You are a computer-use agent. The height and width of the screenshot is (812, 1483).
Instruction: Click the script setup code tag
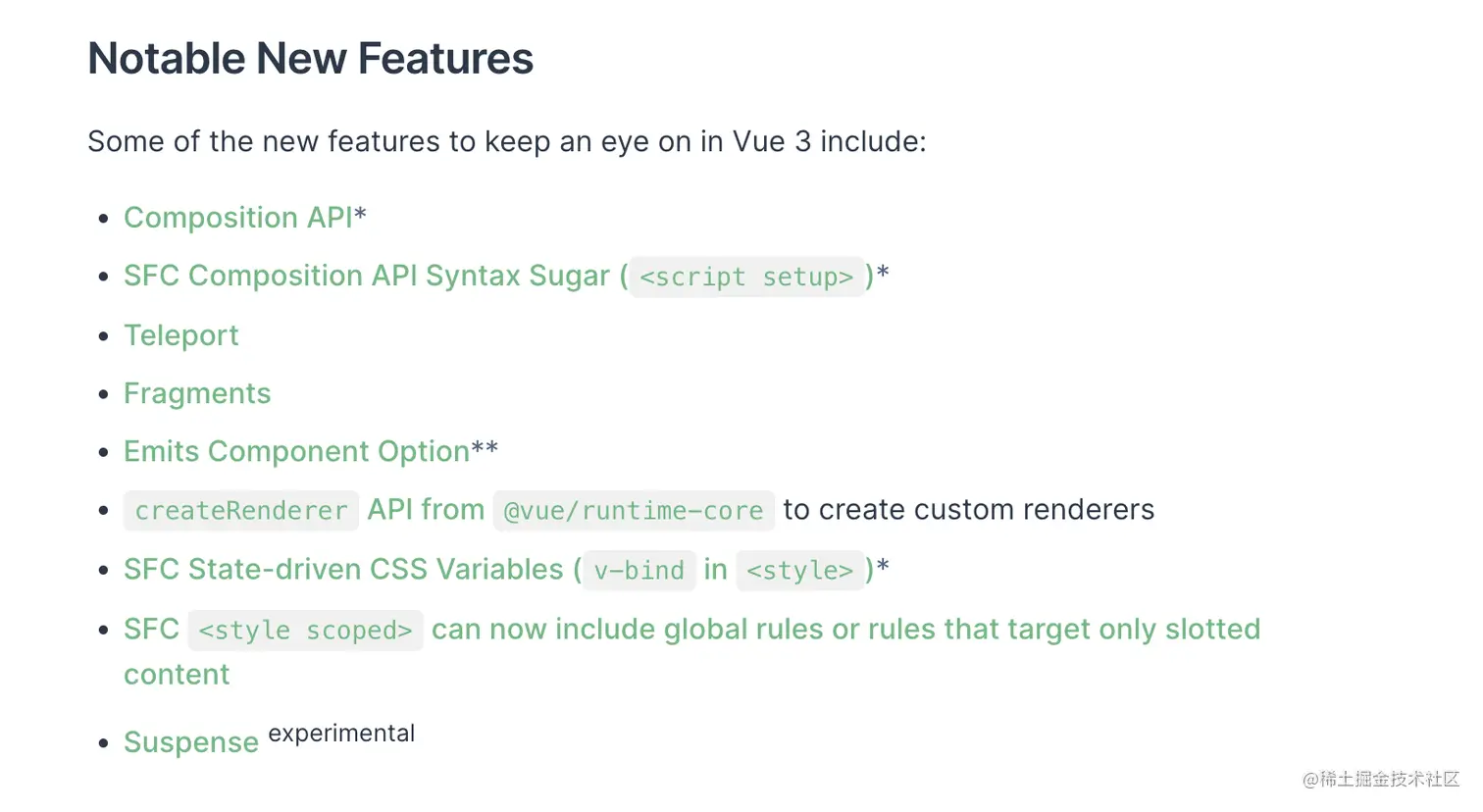point(746,277)
